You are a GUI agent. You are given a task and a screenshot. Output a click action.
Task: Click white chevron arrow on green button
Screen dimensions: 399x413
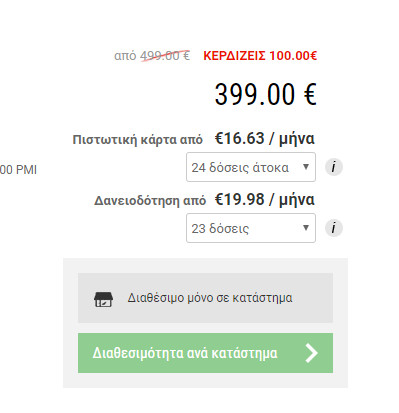[312, 353]
